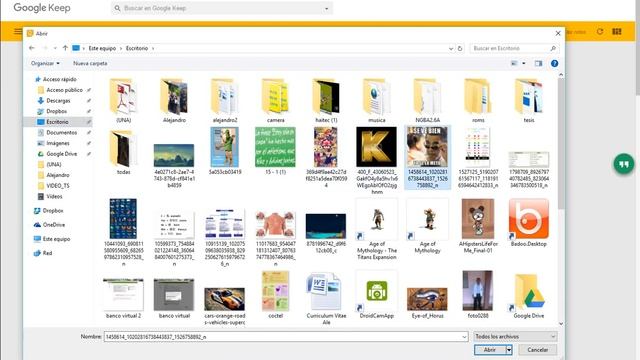
Task: Click the Cancelar button
Action: [538, 350]
